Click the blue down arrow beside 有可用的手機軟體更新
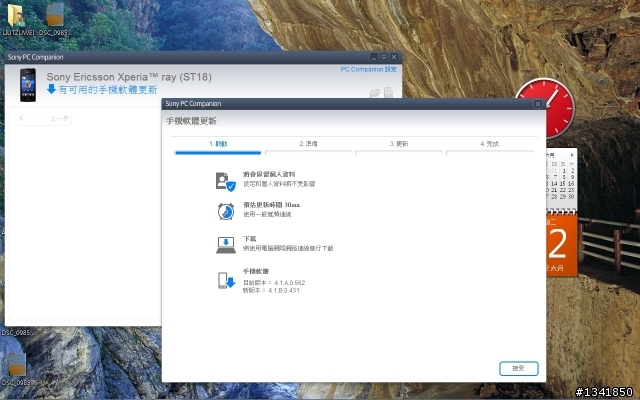The width and height of the screenshot is (640, 400). 51,89
